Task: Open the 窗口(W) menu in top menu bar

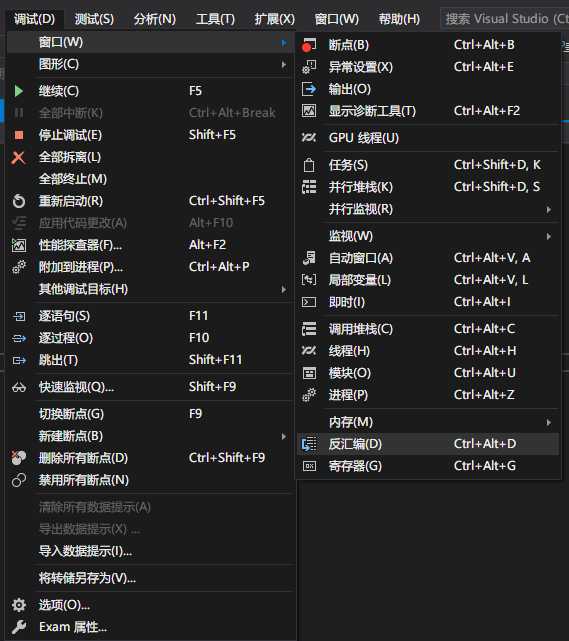Action: point(337,19)
